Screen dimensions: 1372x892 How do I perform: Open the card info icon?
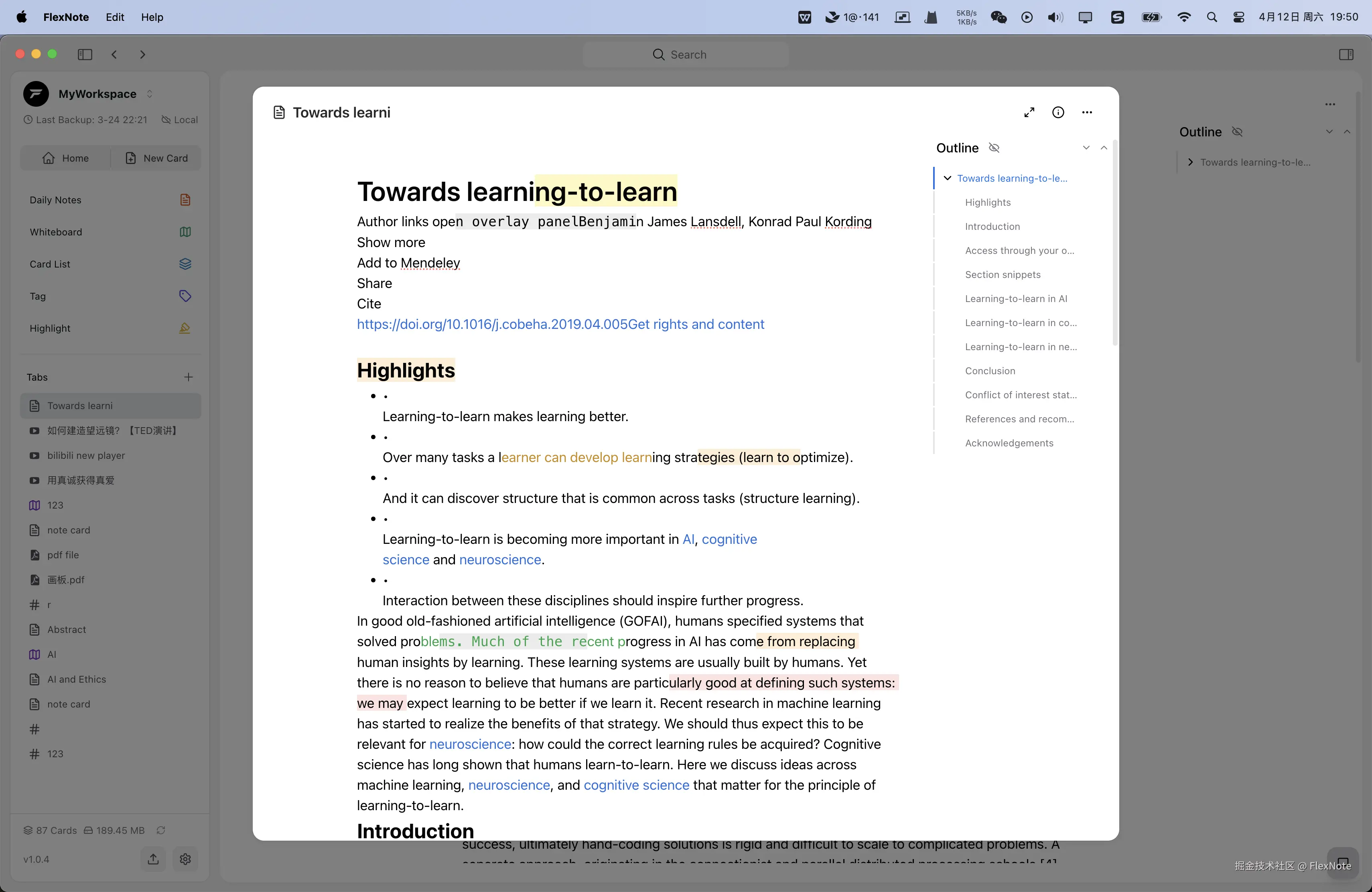[x=1058, y=112]
